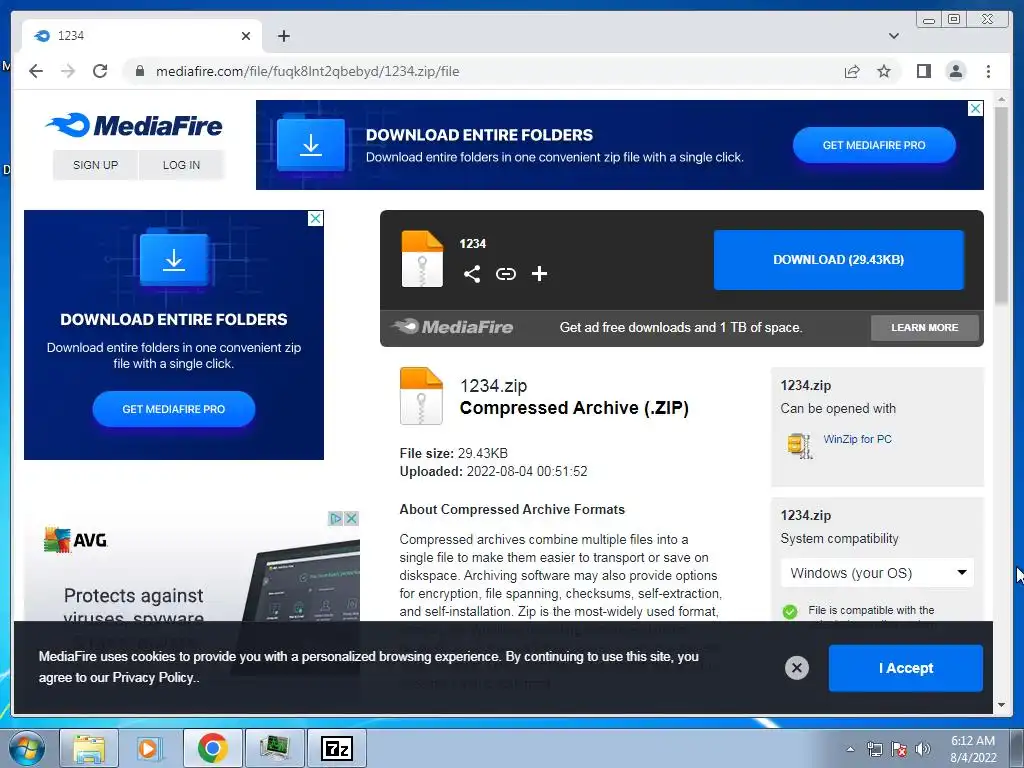Click GET MEDIAFIRE PRO in top banner
The width and height of the screenshot is (1024, 768).
click(874, 145)
